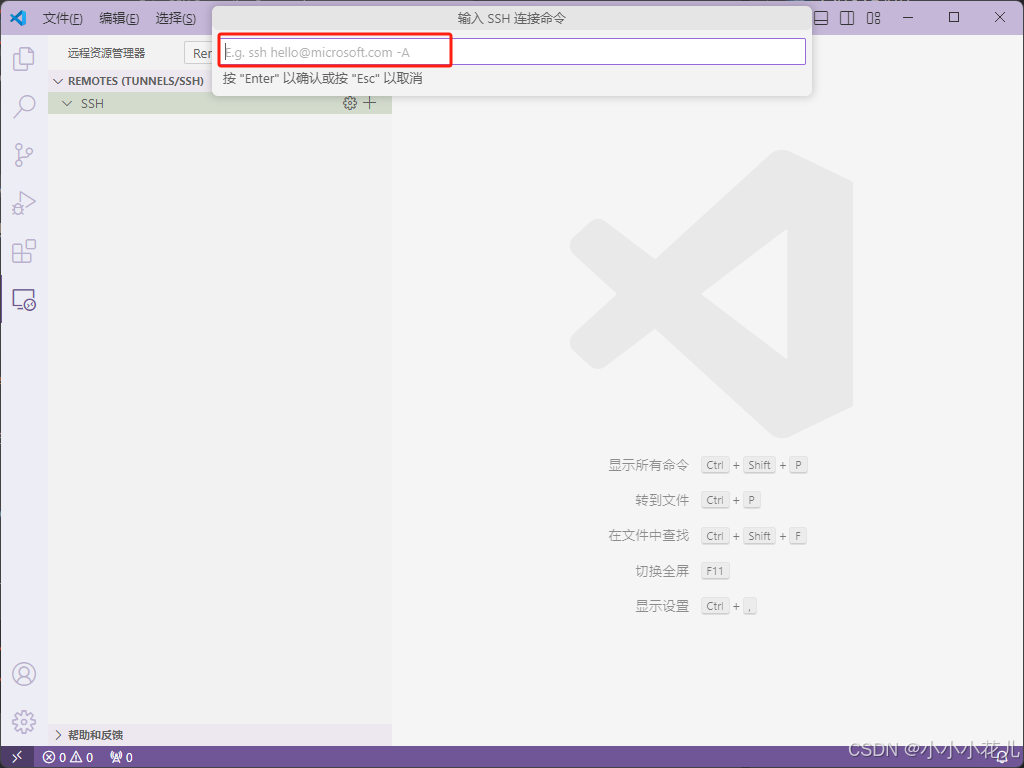Focus the SSH connection command input
Screen dimensions: 1024x768
[x=512, y=52]
